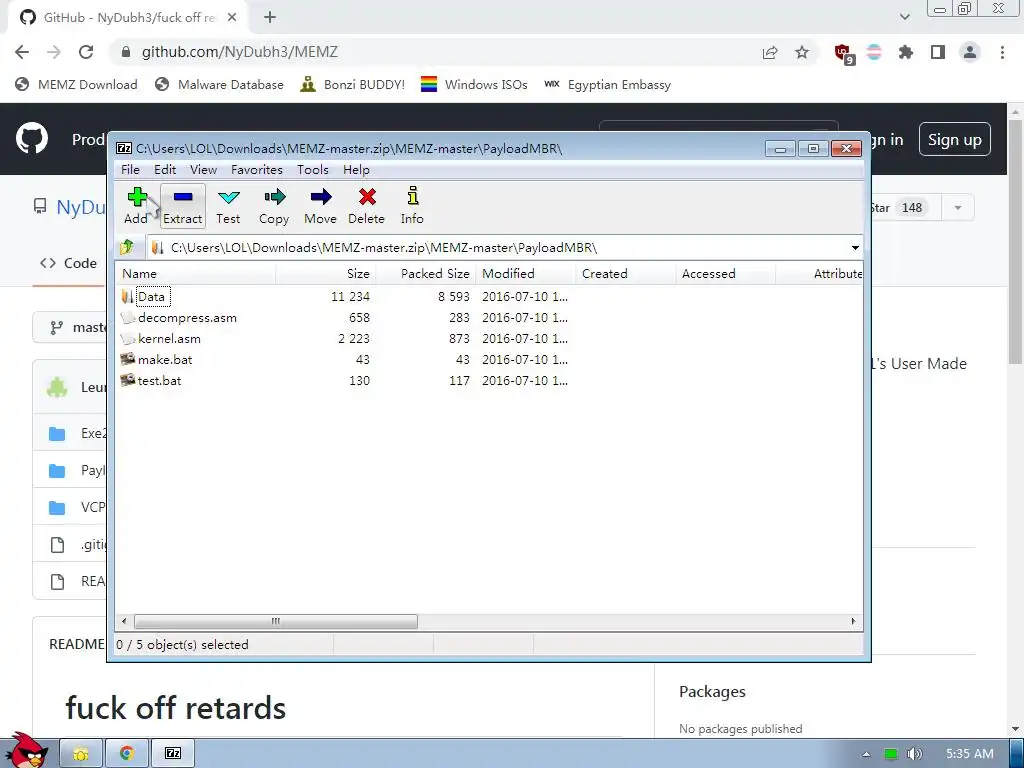This screenshot has width=1024, height=768.
Task: Open the Info toolbar icon
Action: coord(412,206)
